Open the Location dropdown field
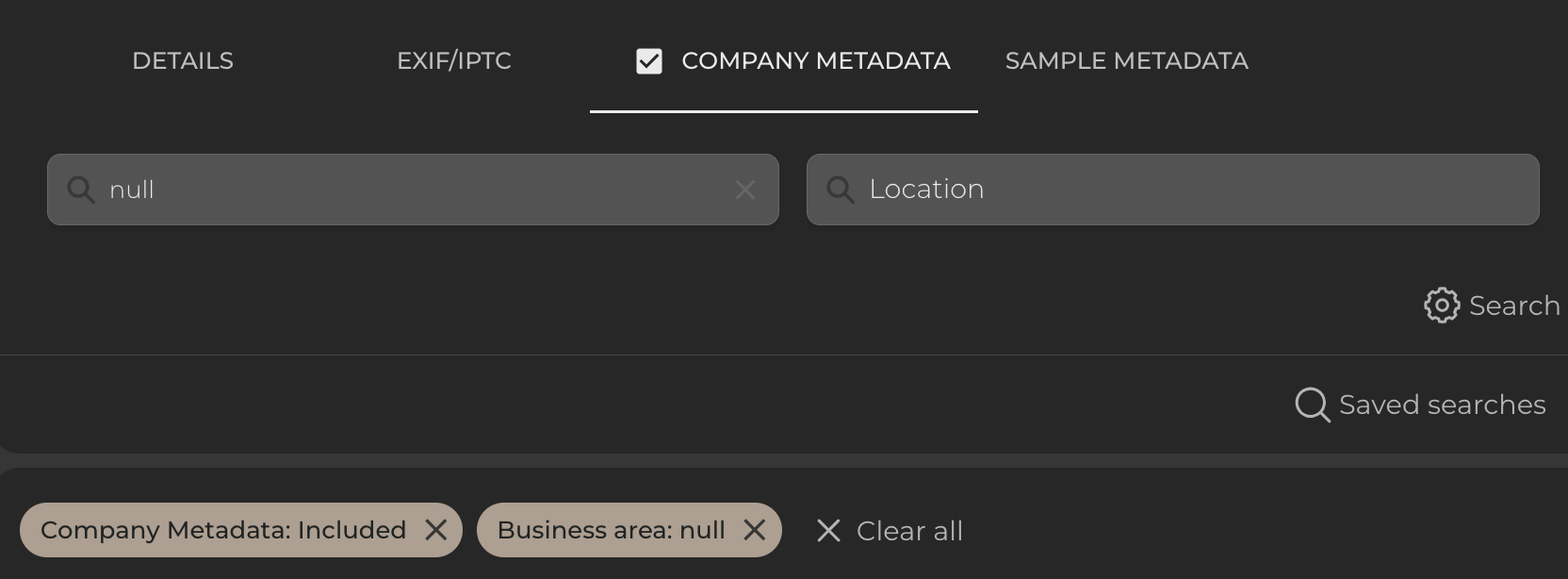The image size is (1568, 579). pos(1173,190)
